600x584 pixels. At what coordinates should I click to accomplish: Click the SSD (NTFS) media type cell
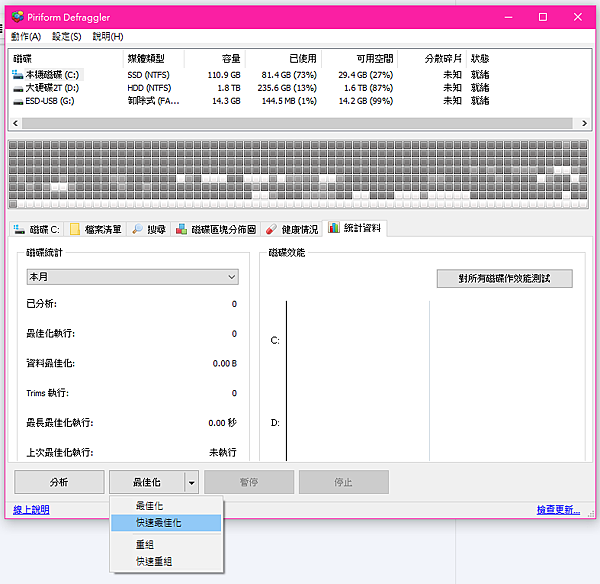(x=148, y=75)
